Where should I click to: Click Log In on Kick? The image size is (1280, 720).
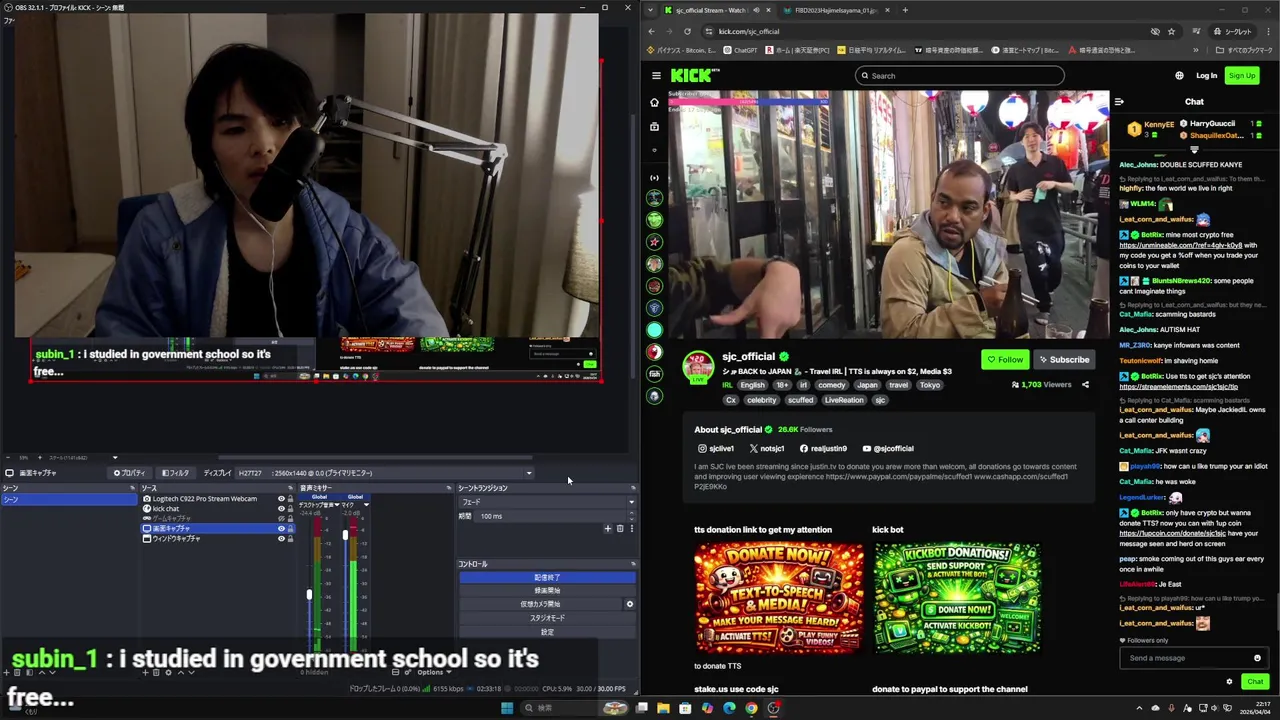(x=1206, y=76)
